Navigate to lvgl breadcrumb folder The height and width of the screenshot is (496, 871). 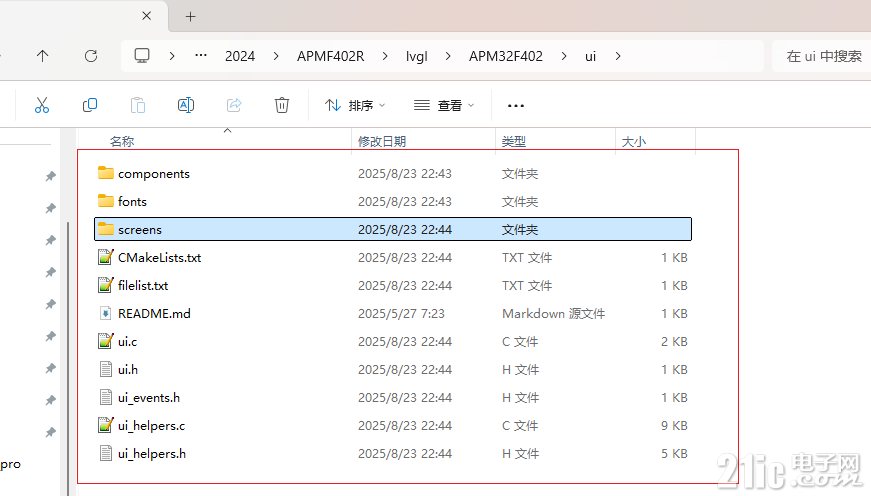tap(417, 57)
